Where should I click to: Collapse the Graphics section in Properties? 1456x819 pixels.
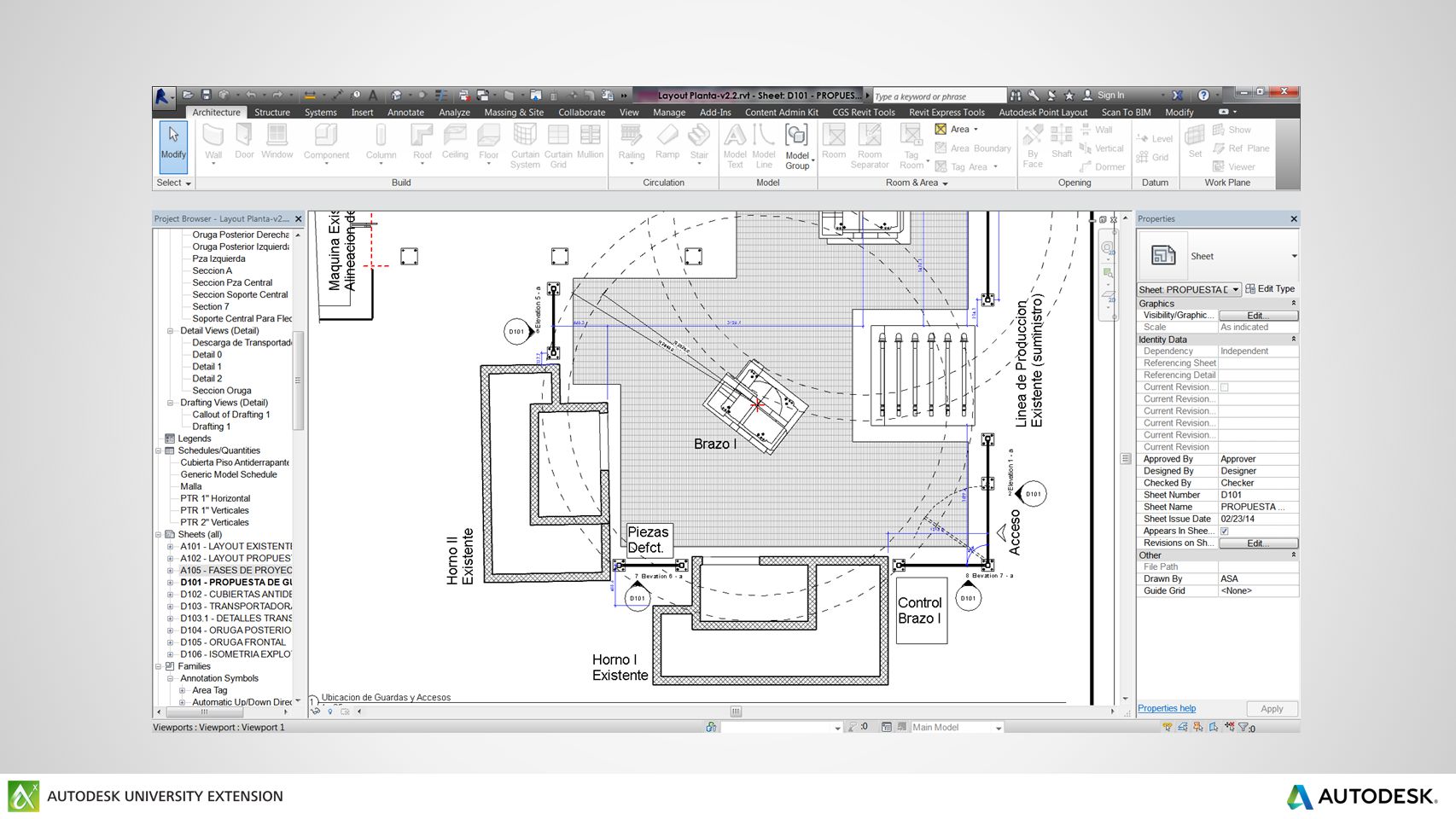click(1293, 304)
